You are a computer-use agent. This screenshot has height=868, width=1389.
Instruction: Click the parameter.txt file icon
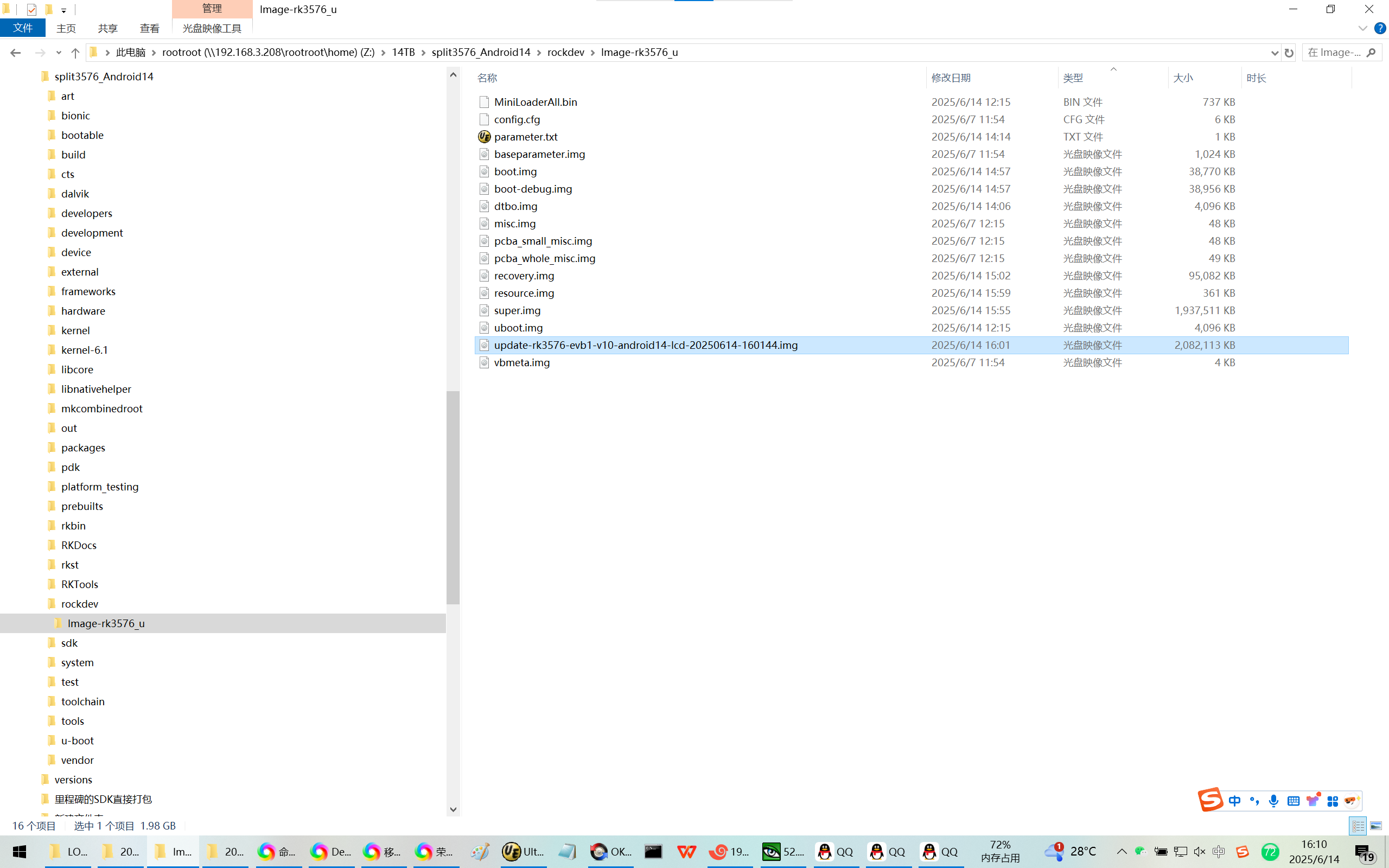(484, 137)
